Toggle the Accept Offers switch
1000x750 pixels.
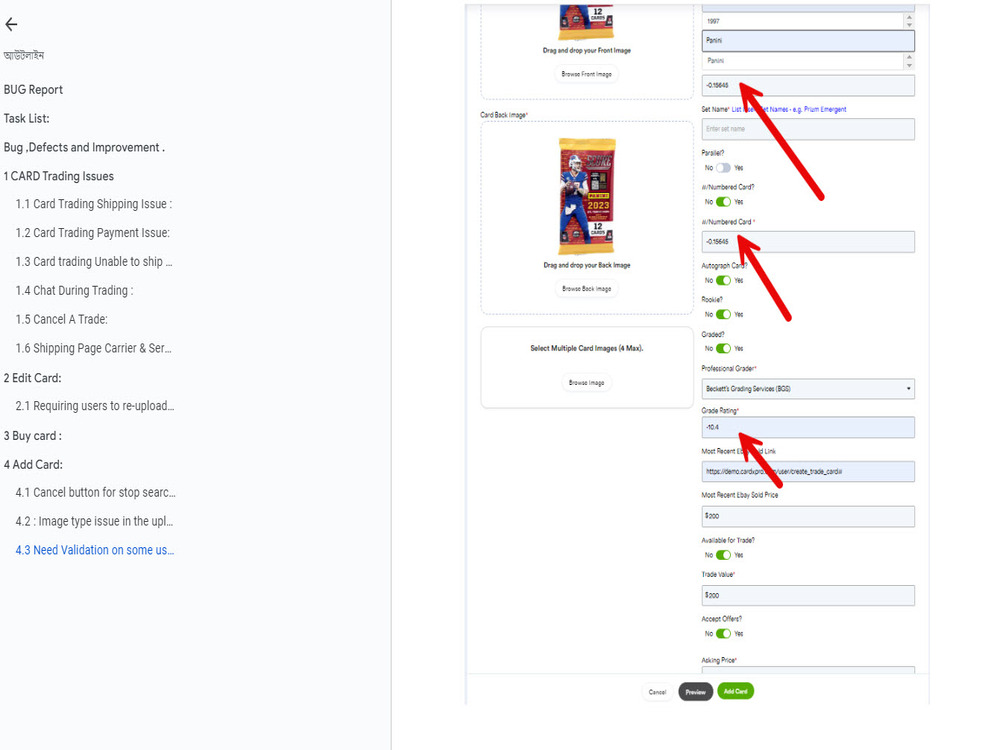pos(723,633)
